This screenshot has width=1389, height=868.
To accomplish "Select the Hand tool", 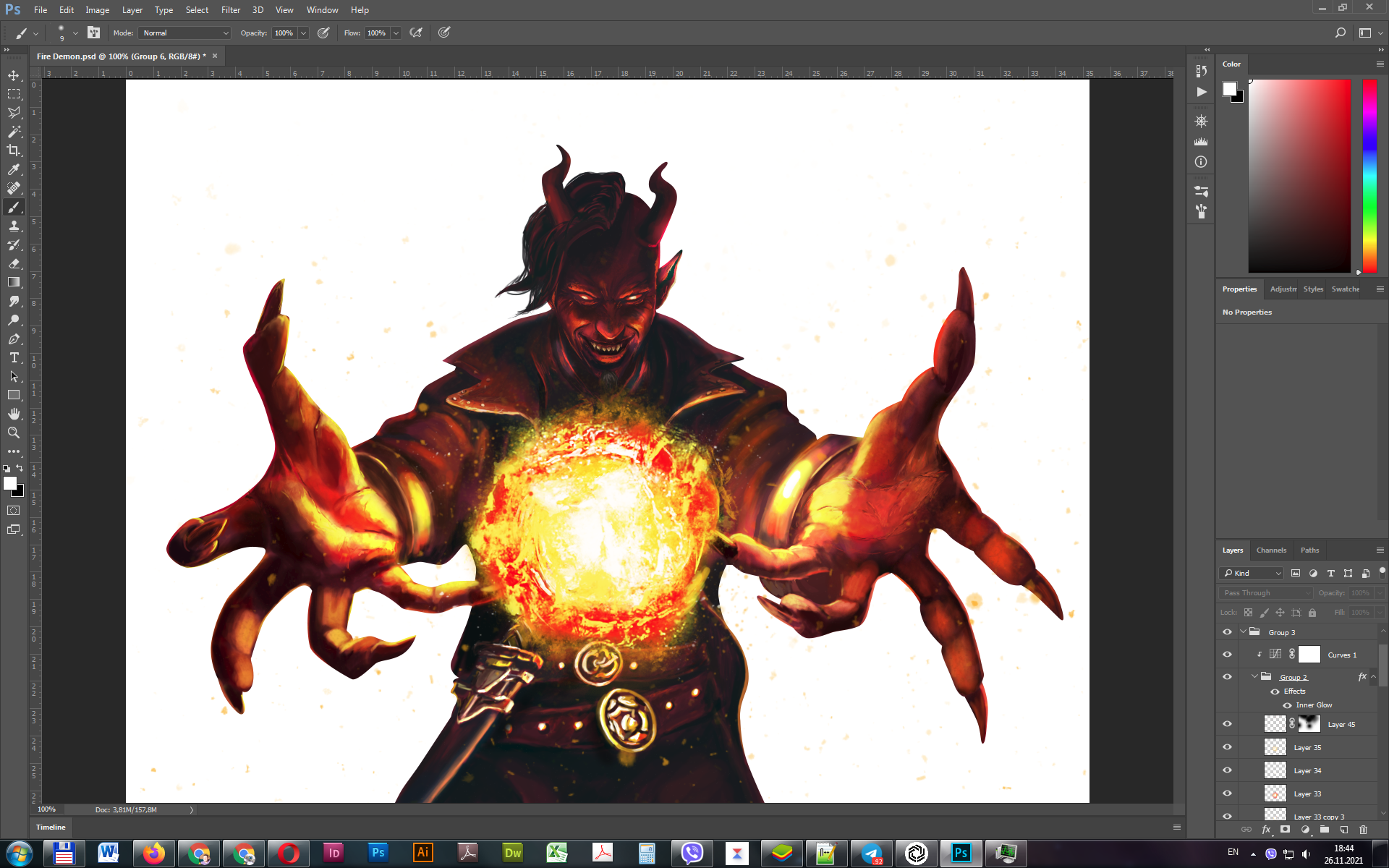I will point(14,414).
